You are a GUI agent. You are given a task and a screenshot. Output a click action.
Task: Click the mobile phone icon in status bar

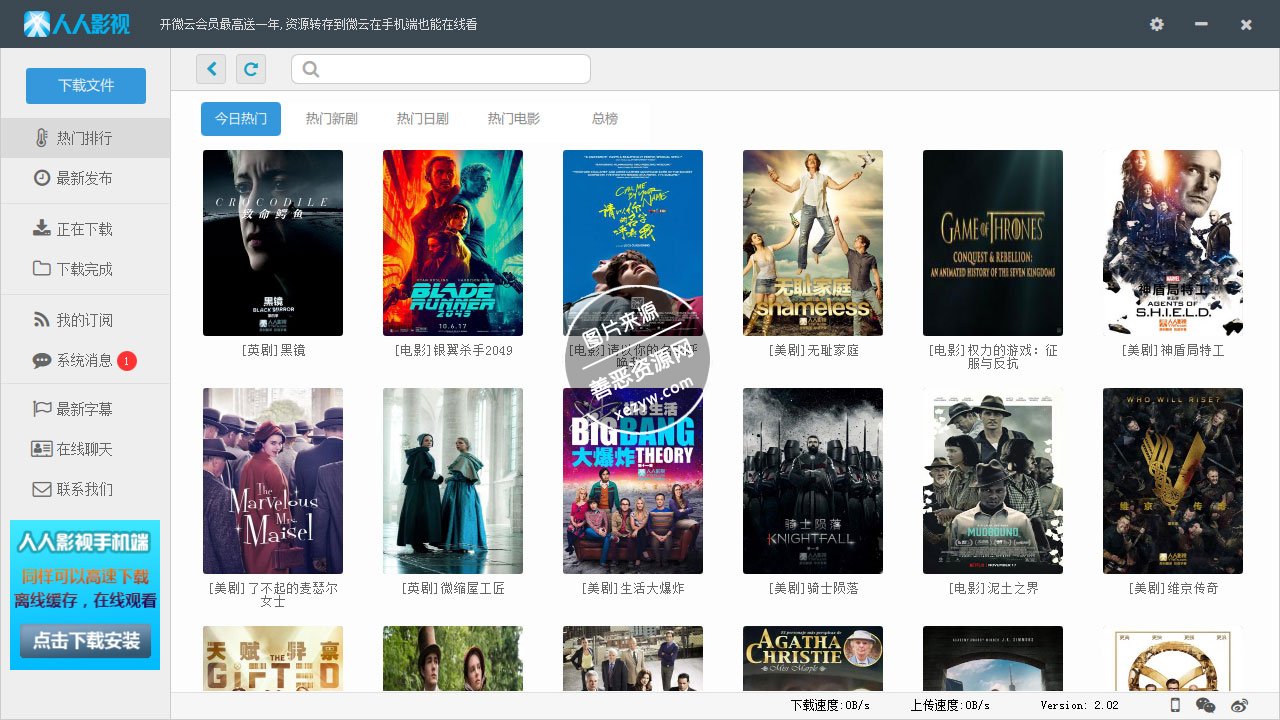pyautogui.click(x=1175, y=705)
